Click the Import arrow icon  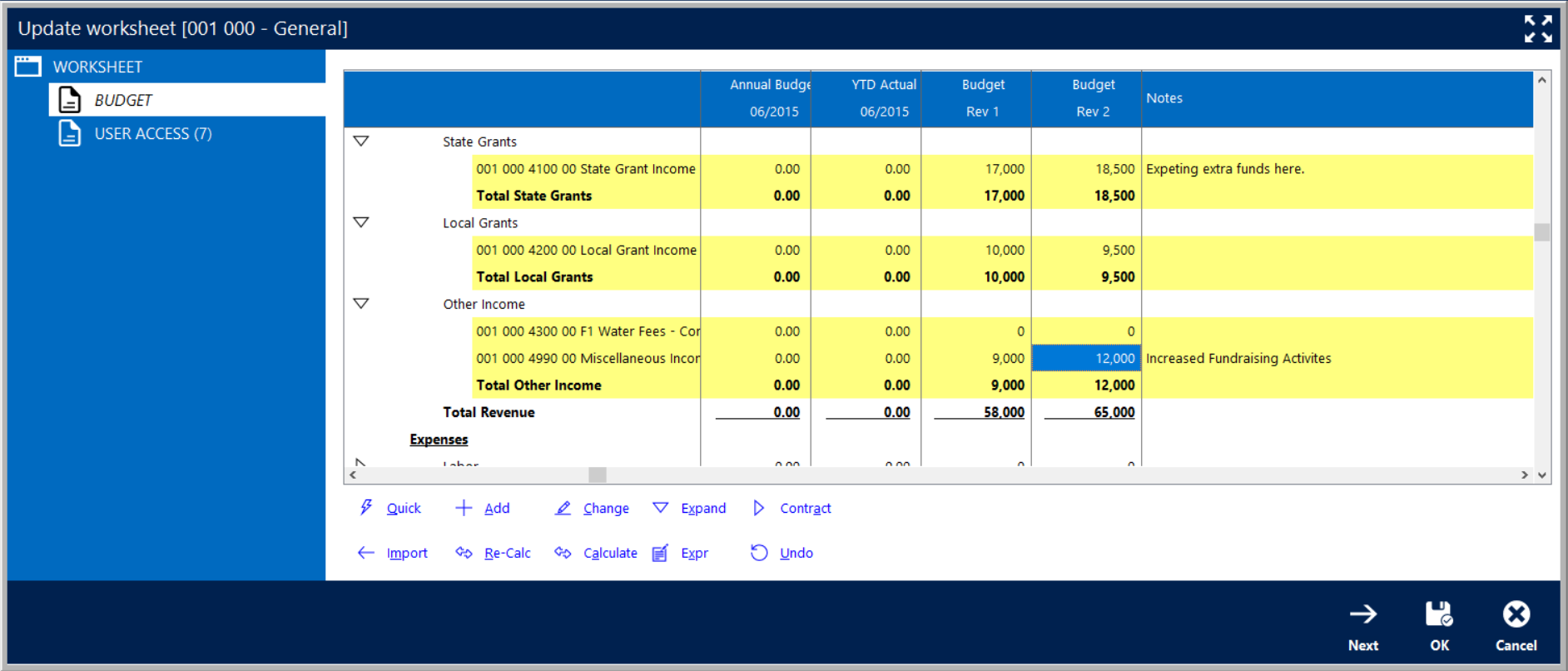366,553
